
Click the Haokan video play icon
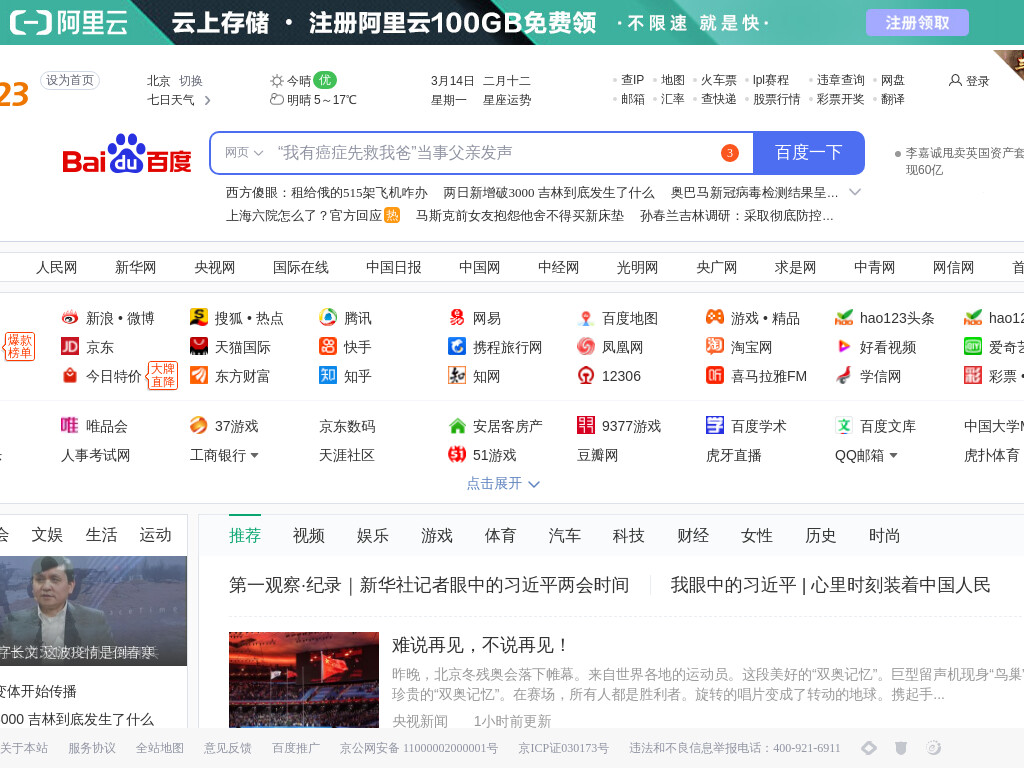844,346
